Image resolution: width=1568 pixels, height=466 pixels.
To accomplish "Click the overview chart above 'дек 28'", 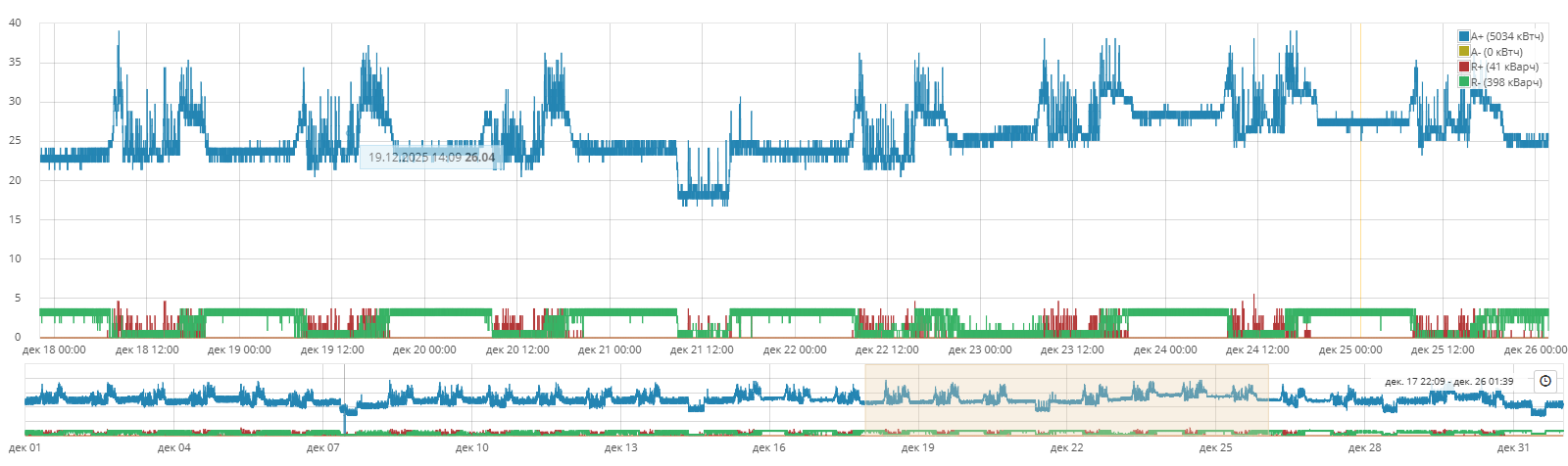I will (1364, 399).
